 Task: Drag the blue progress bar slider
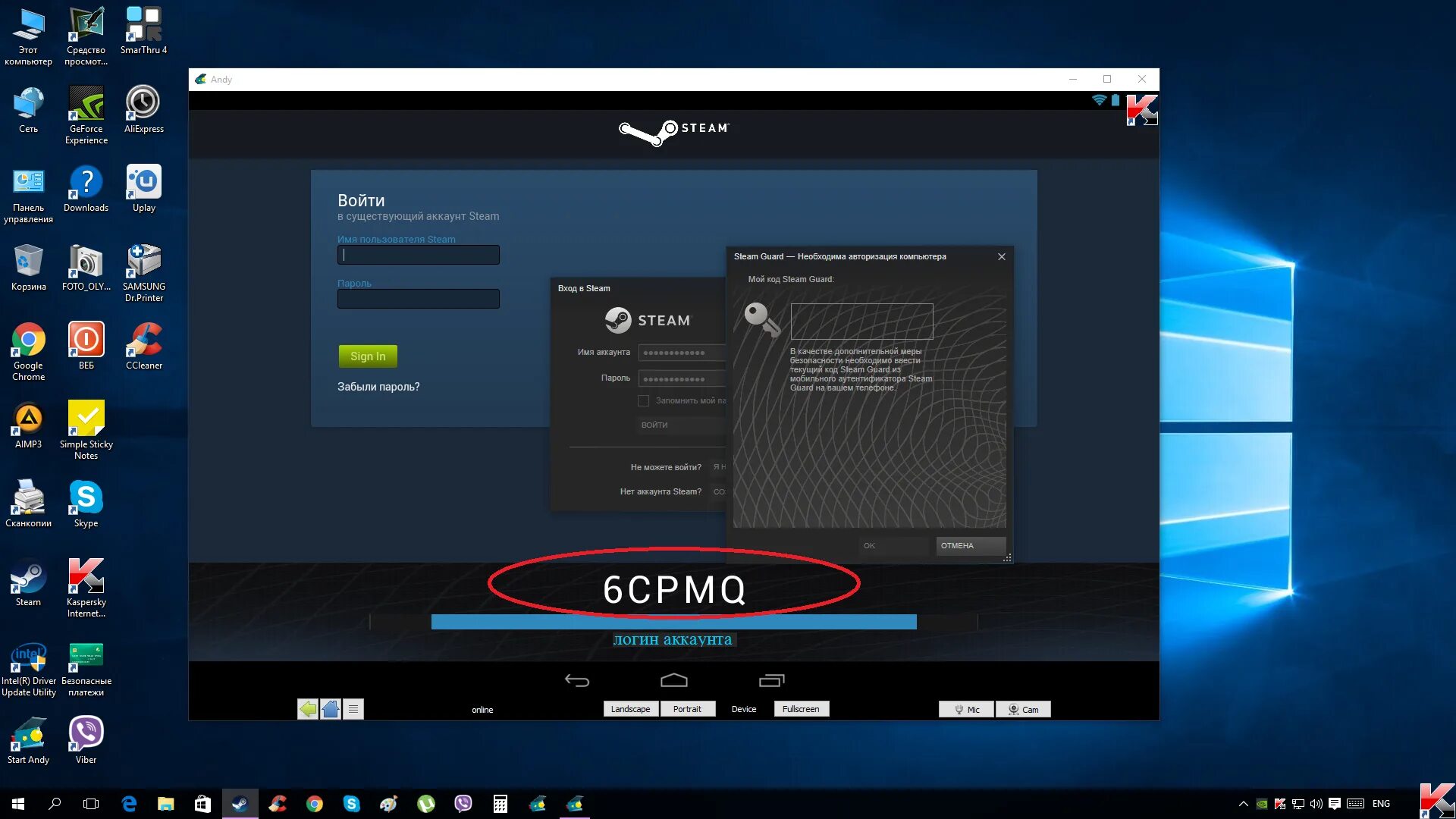[x=917, y=622]
